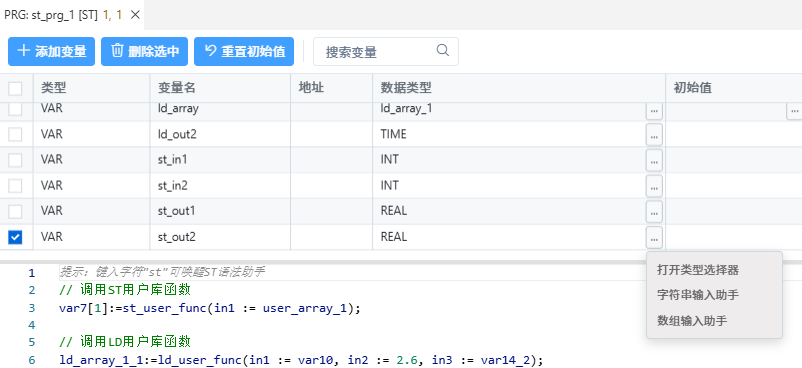
Task: Click the ellipsis button for st_out2 data type
Action: click(x=654, y=237)
